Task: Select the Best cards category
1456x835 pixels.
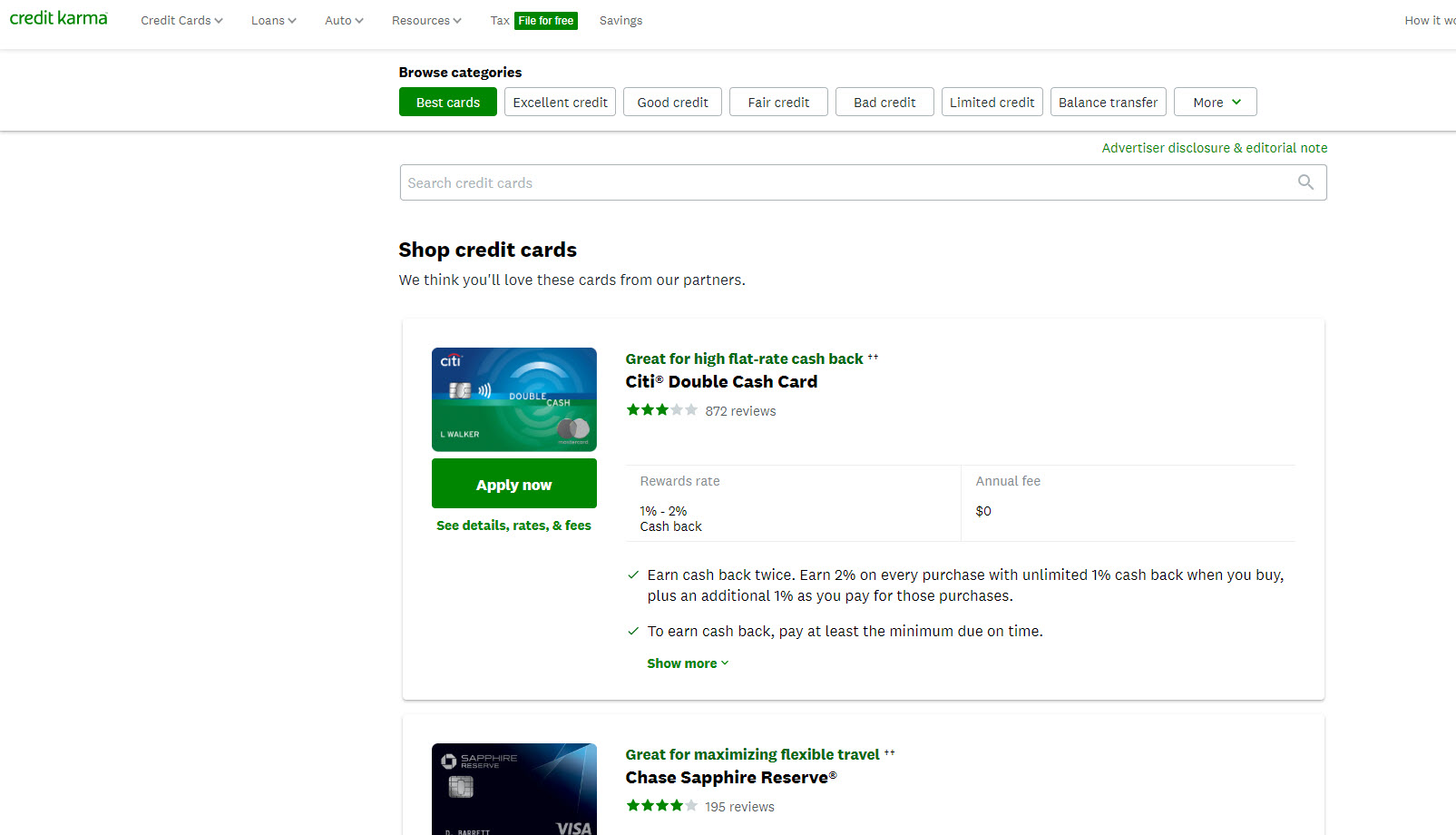Action: click(x=447, y=103)
